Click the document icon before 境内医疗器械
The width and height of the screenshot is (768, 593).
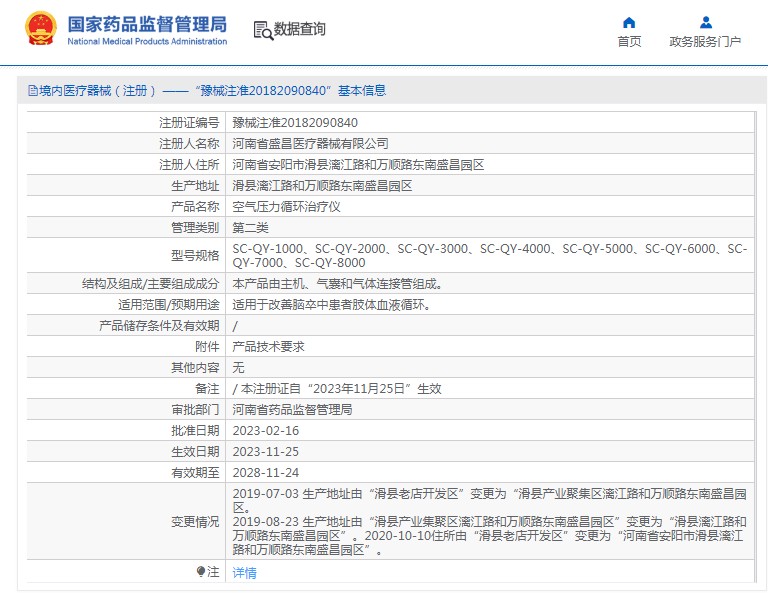pyautogui.click(x=32, y=91)
